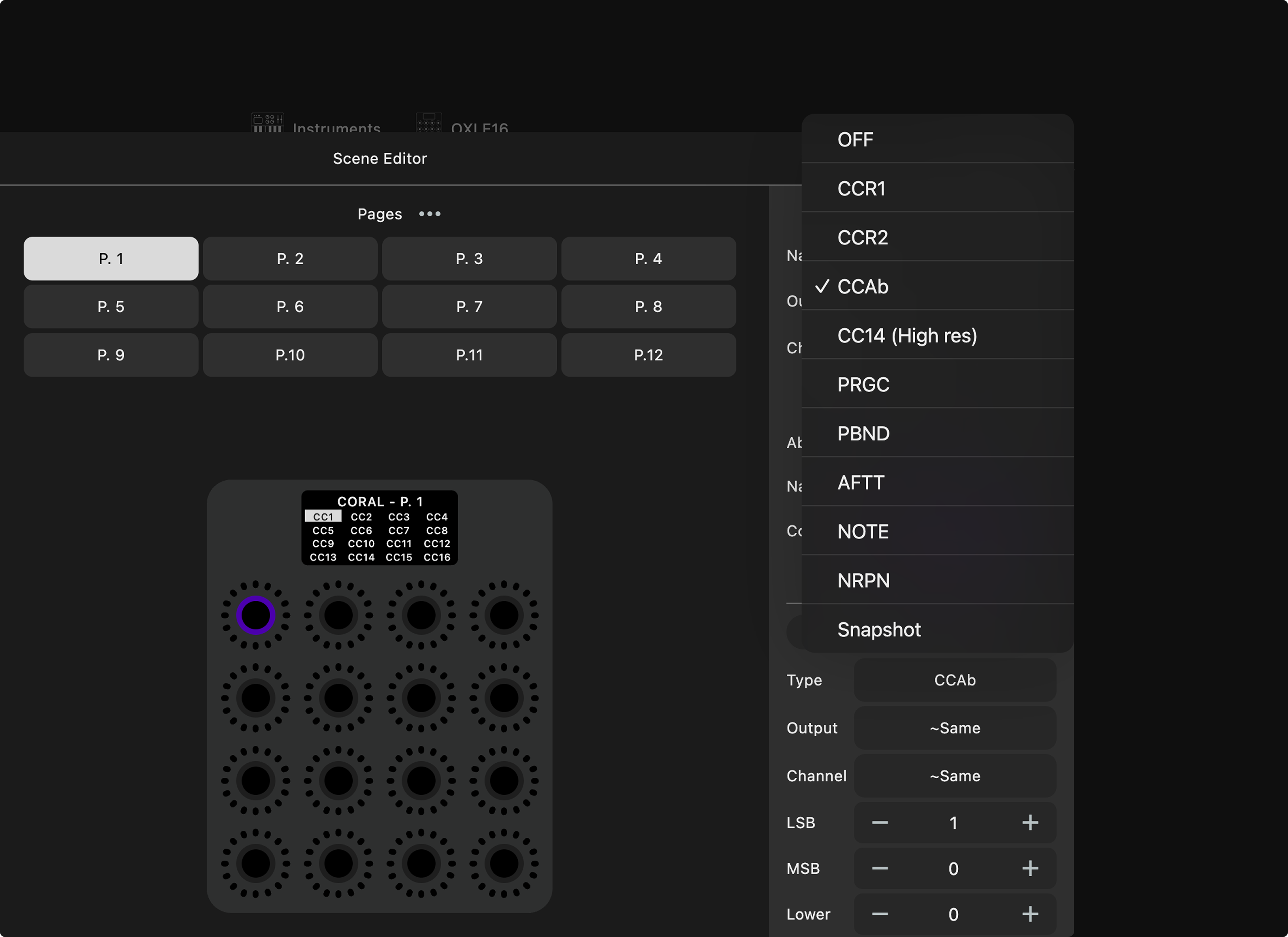Choose NRPN from the type menu

pyautogui.click(x=863, y=580)
